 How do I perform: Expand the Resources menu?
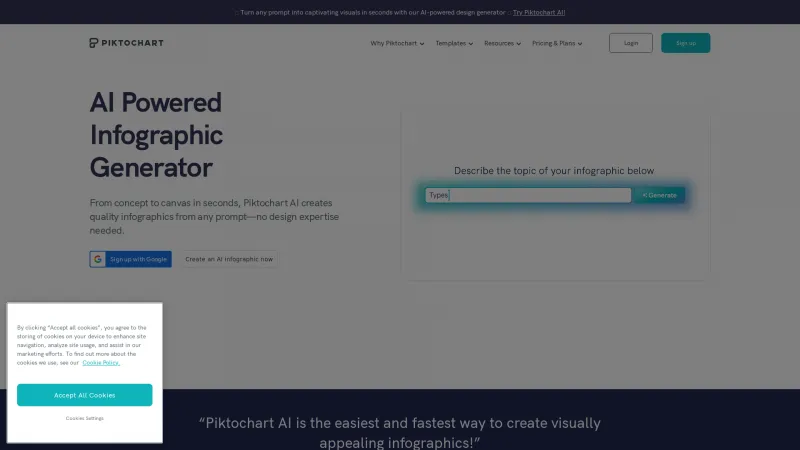tap(503, 43)
